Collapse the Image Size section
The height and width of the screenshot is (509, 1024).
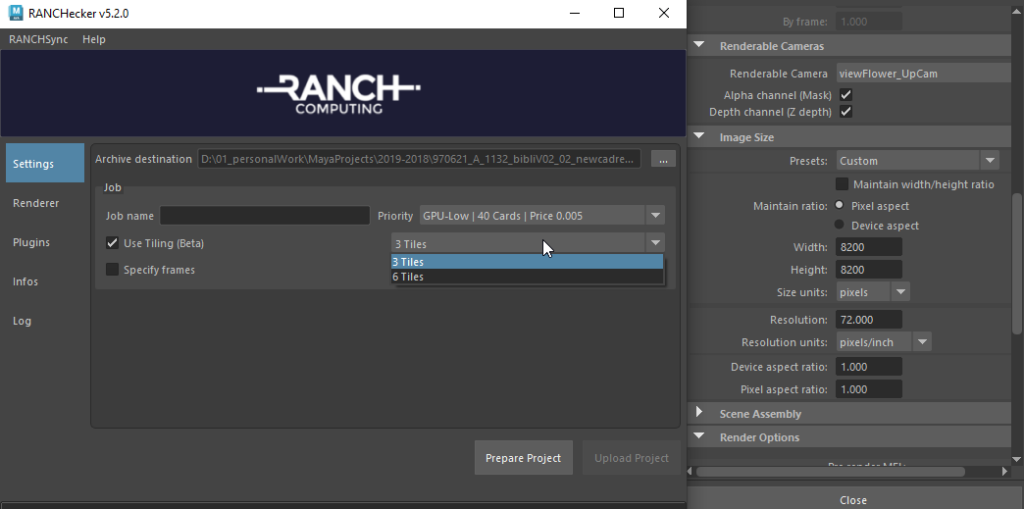pyautogui.click(x=699, y=137)
